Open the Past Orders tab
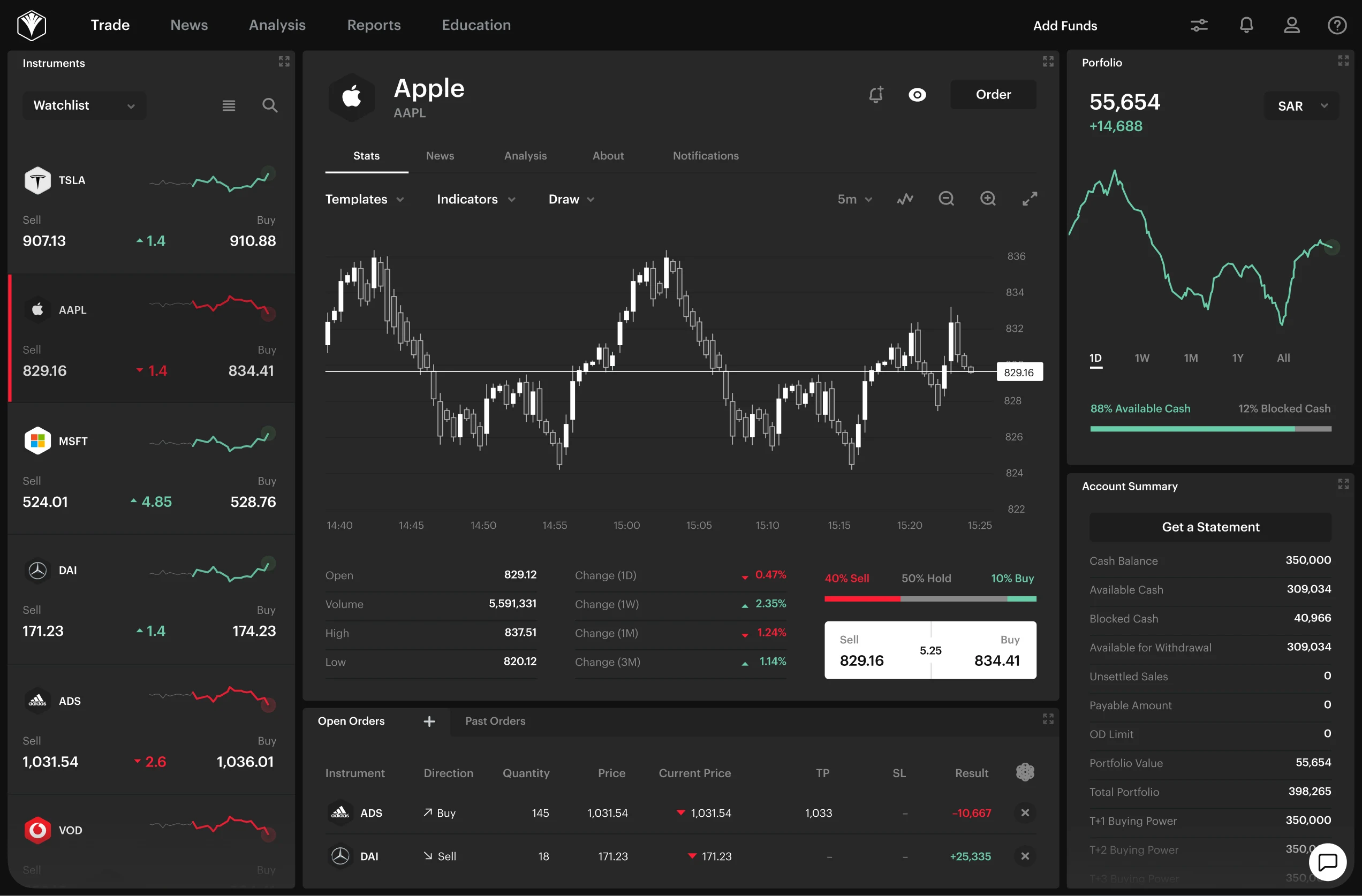This screenshot has width=1362, height=896. pos(495,721)
